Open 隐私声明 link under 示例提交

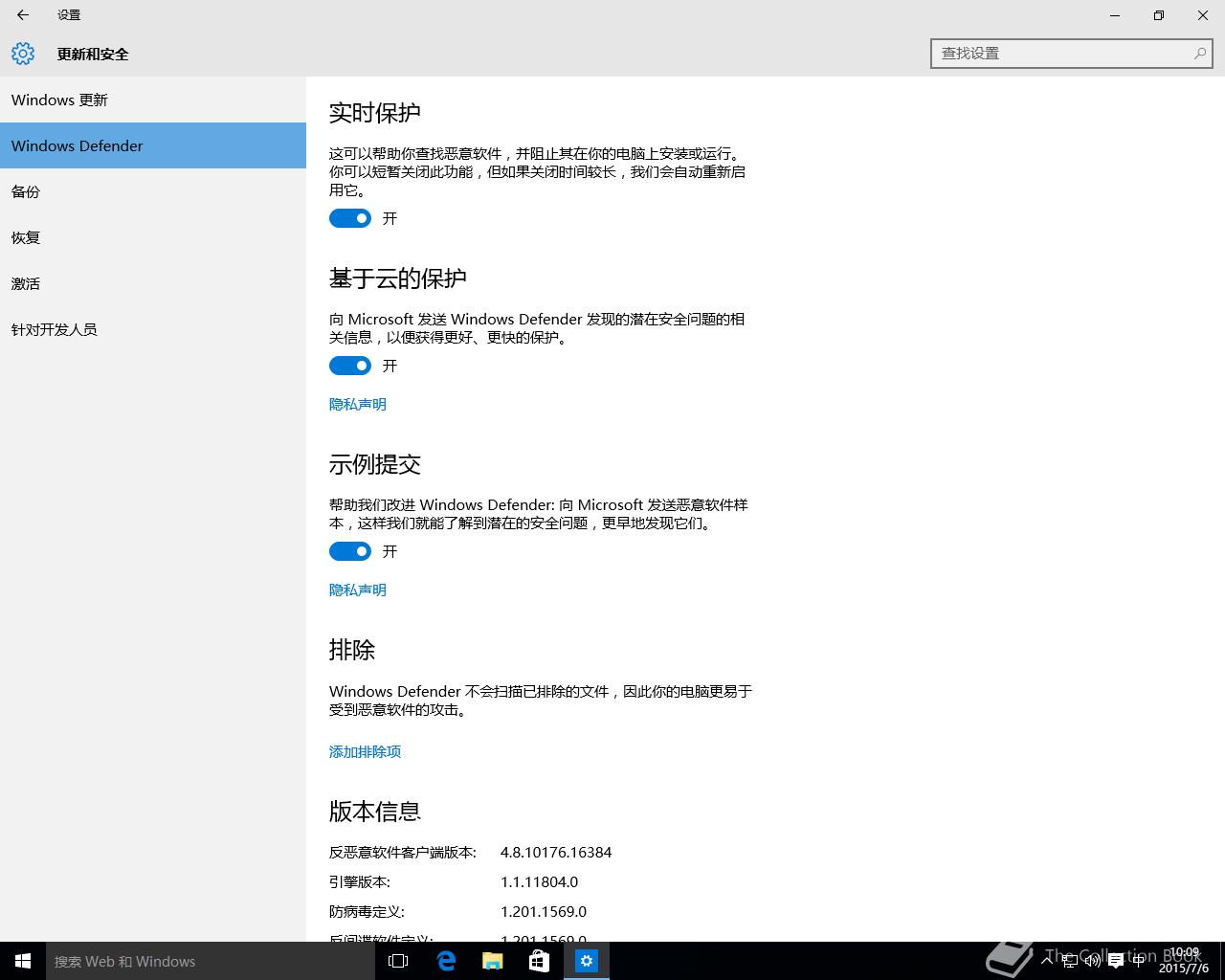[x=358, y=590]
